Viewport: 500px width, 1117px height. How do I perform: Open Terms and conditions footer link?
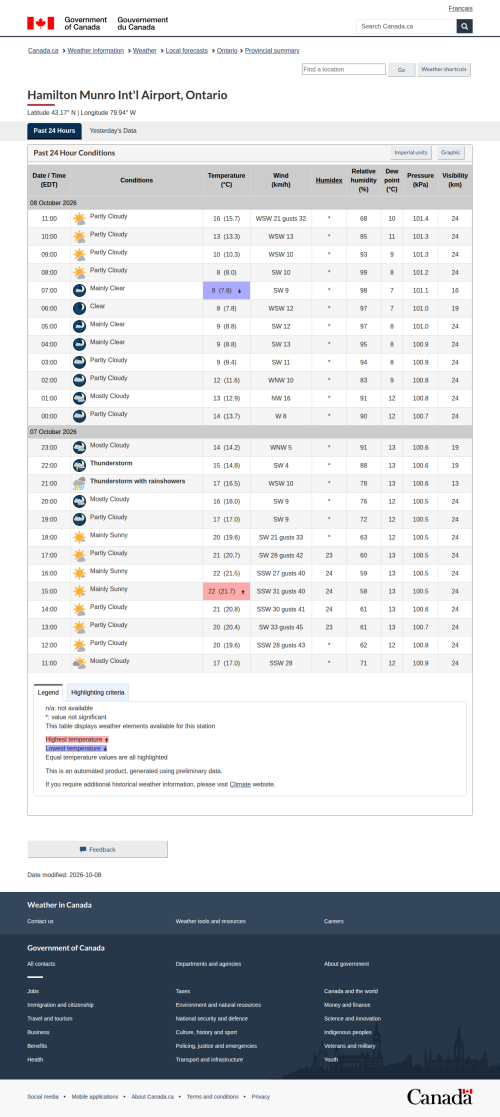pos(213,1097)
